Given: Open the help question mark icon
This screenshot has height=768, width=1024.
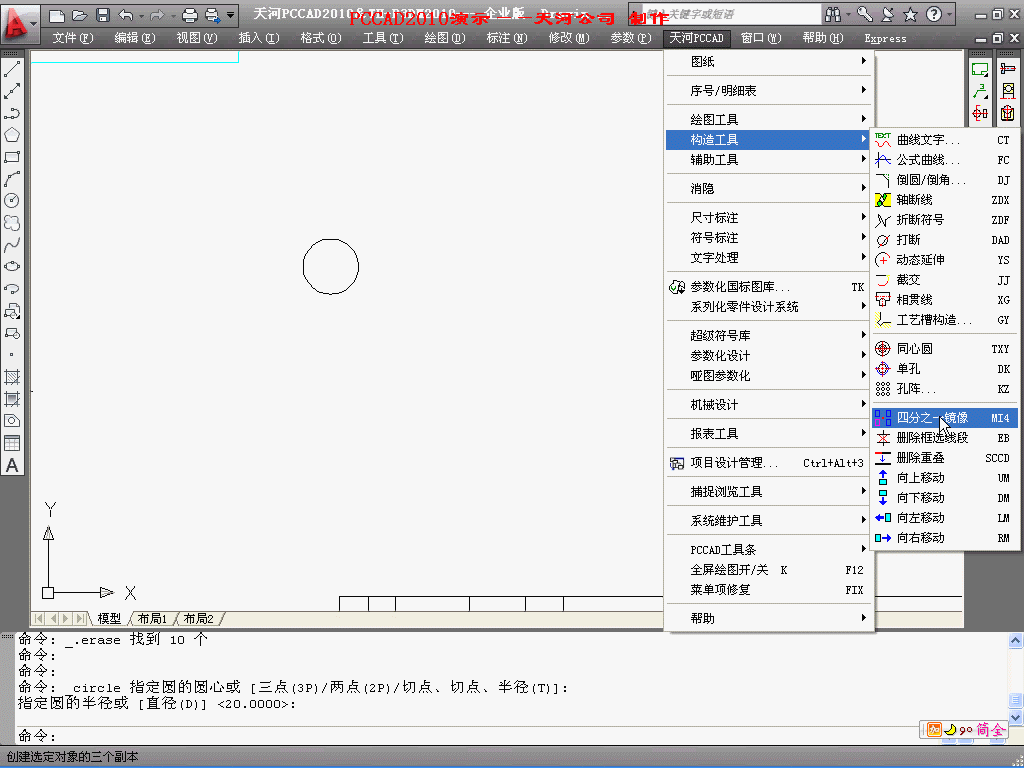Looking at the screenshot, I should pyautogui.click(x=934, y=14).
